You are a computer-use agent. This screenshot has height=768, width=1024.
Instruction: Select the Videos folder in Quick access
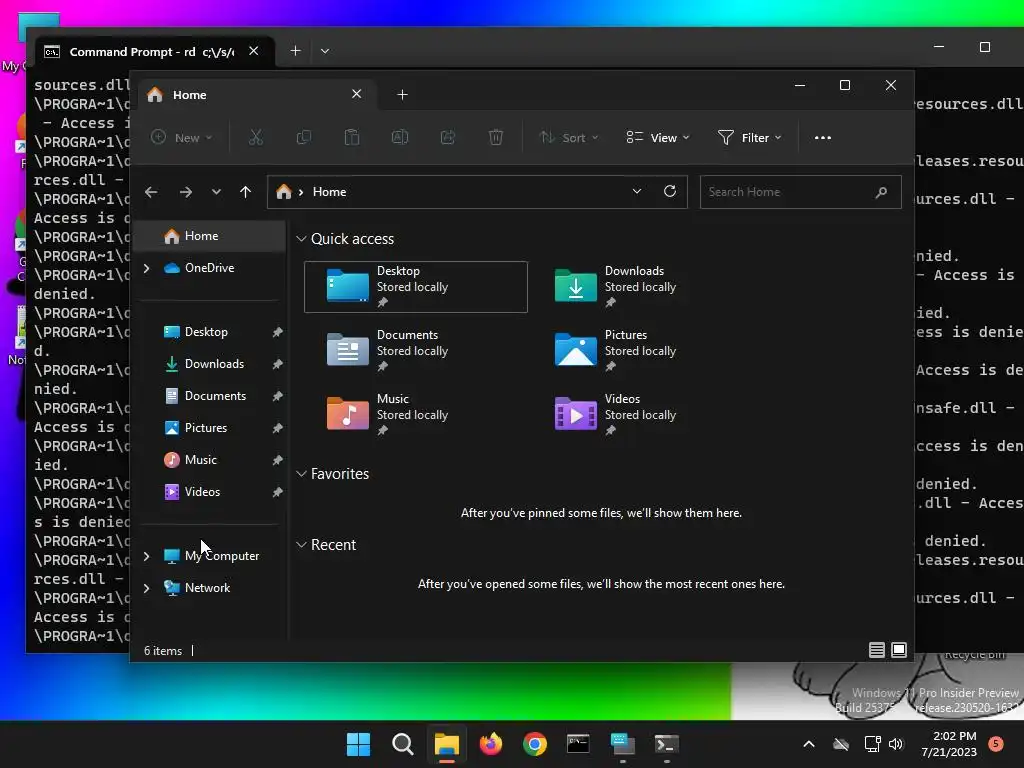[x=643, y=415]
